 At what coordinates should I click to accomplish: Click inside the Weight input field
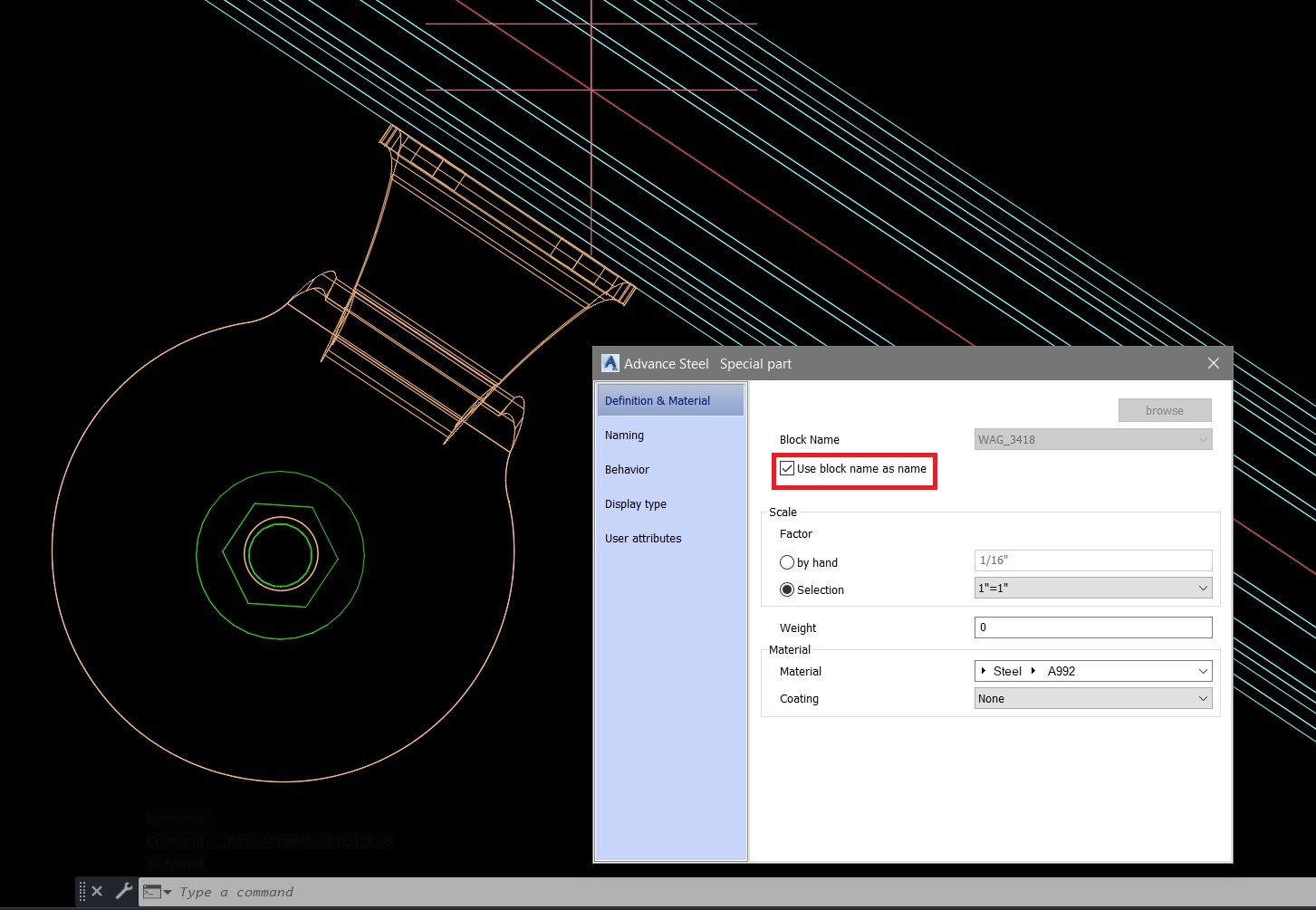click(x=1091, y=627)
